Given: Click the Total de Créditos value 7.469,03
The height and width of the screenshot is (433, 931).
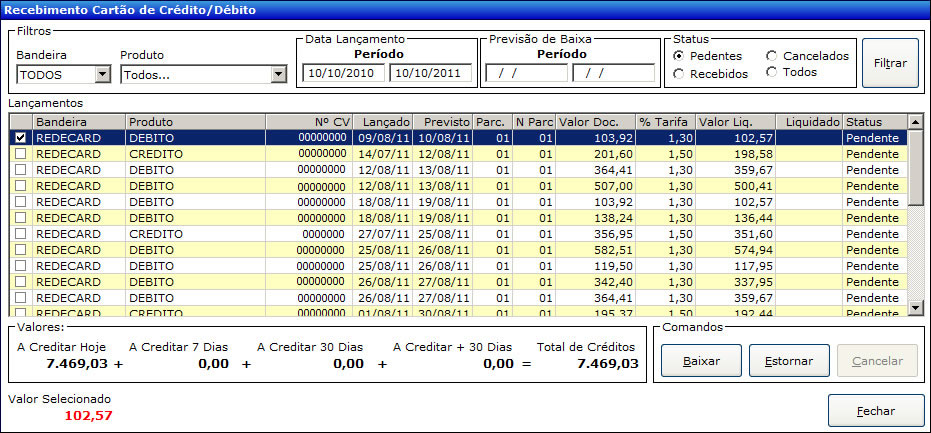Looking at the screenshot, I should coord(608,364).
